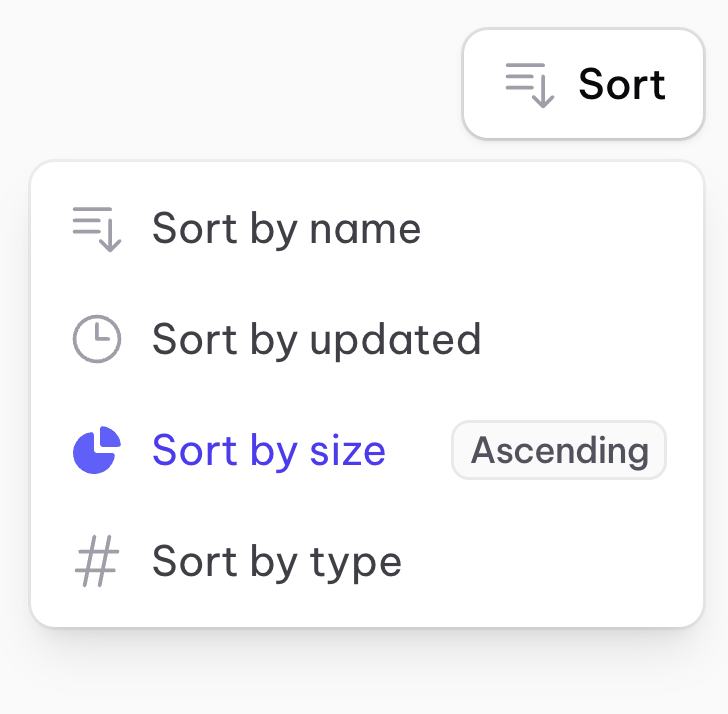The width and height of the screenshot is (728, 714).
Task: Select the Sort by updated option
Action: coord(316,340)
